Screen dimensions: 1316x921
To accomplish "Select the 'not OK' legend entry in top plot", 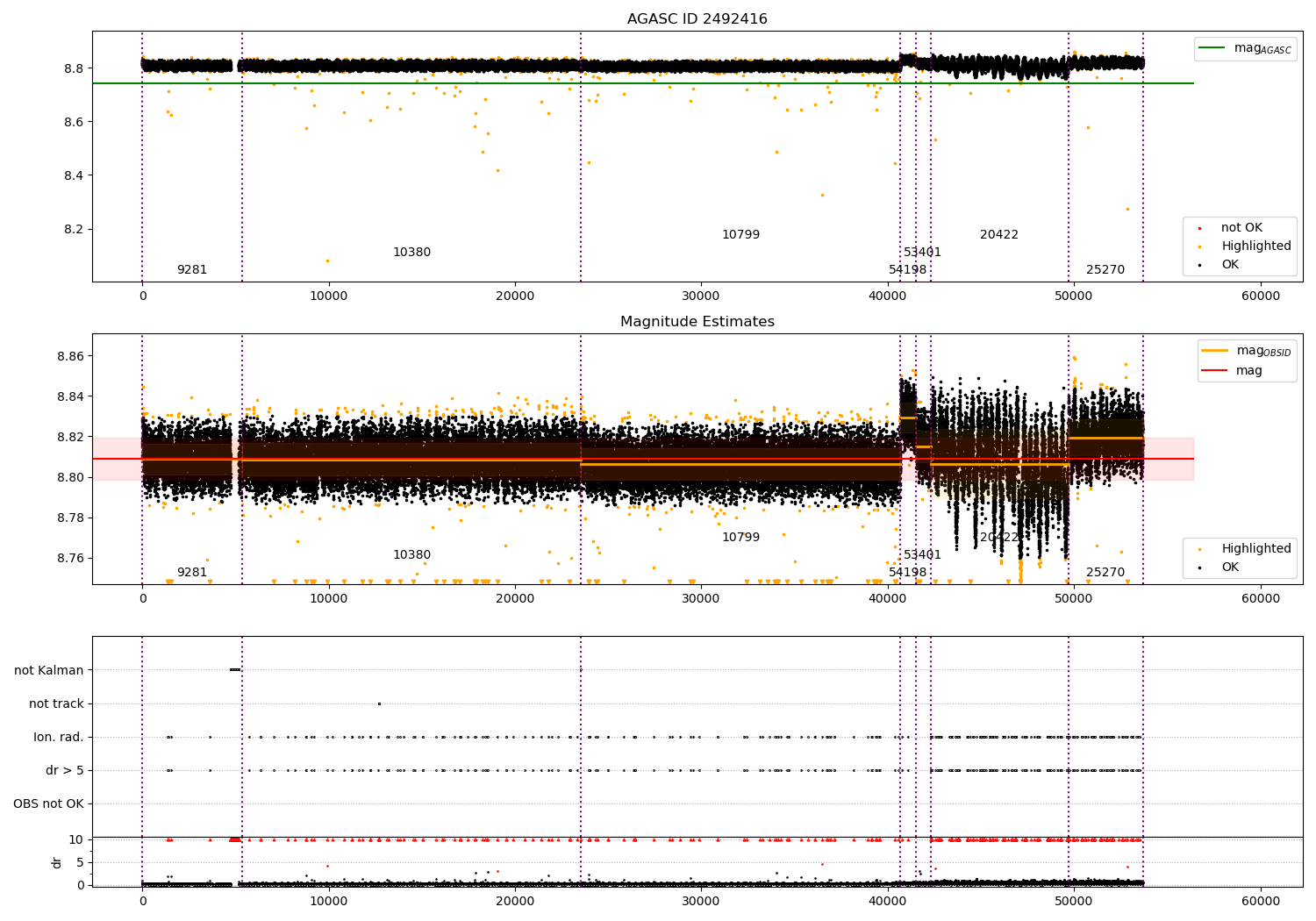I will (1241, 228).
